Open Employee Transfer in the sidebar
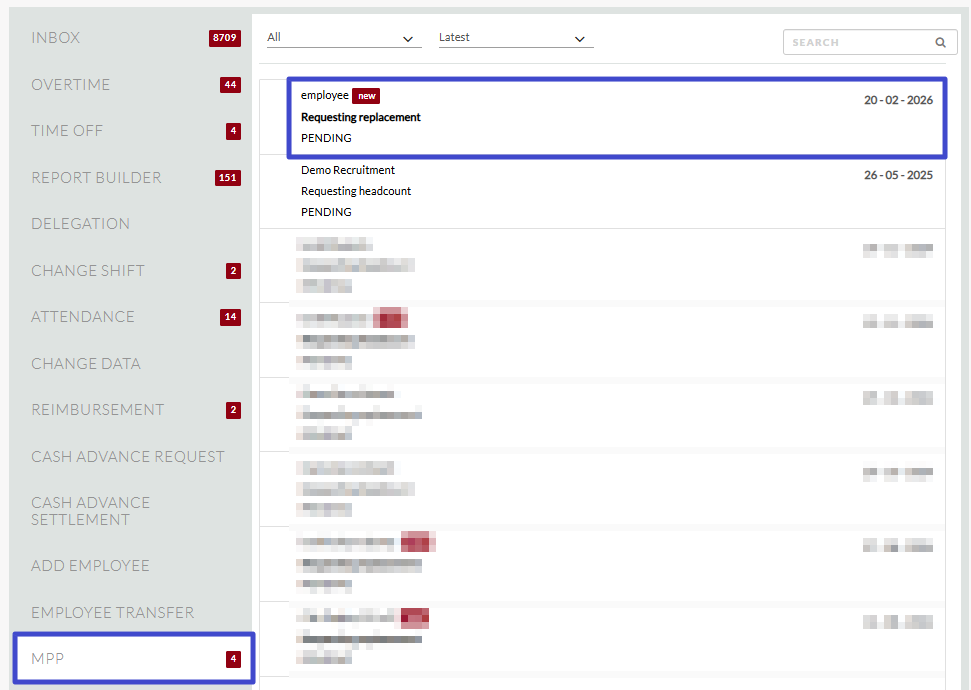Screen dimensions: 971x690 point(112,613)
